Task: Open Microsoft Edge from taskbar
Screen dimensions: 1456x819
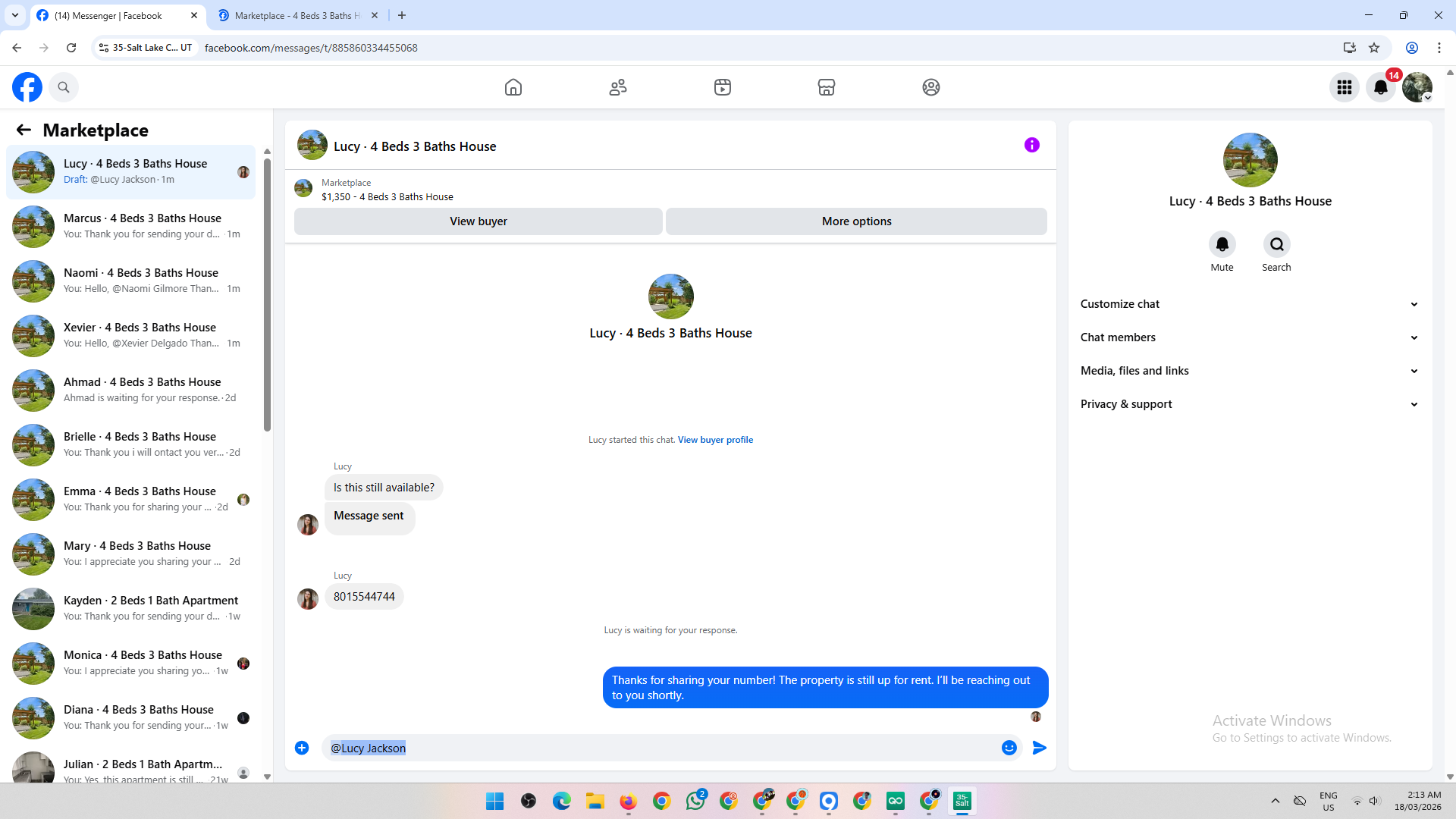Action: click(x=562, y=801)
